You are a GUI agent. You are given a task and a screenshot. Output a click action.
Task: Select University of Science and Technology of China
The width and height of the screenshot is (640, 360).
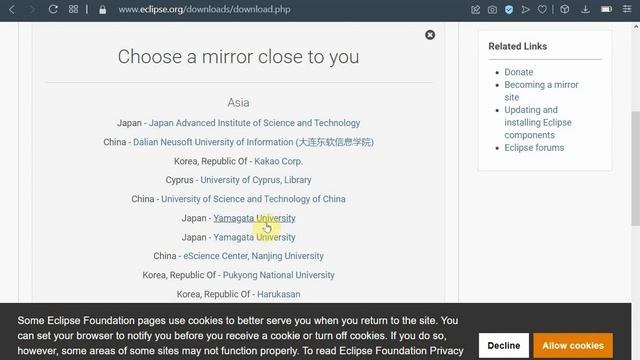253,199
